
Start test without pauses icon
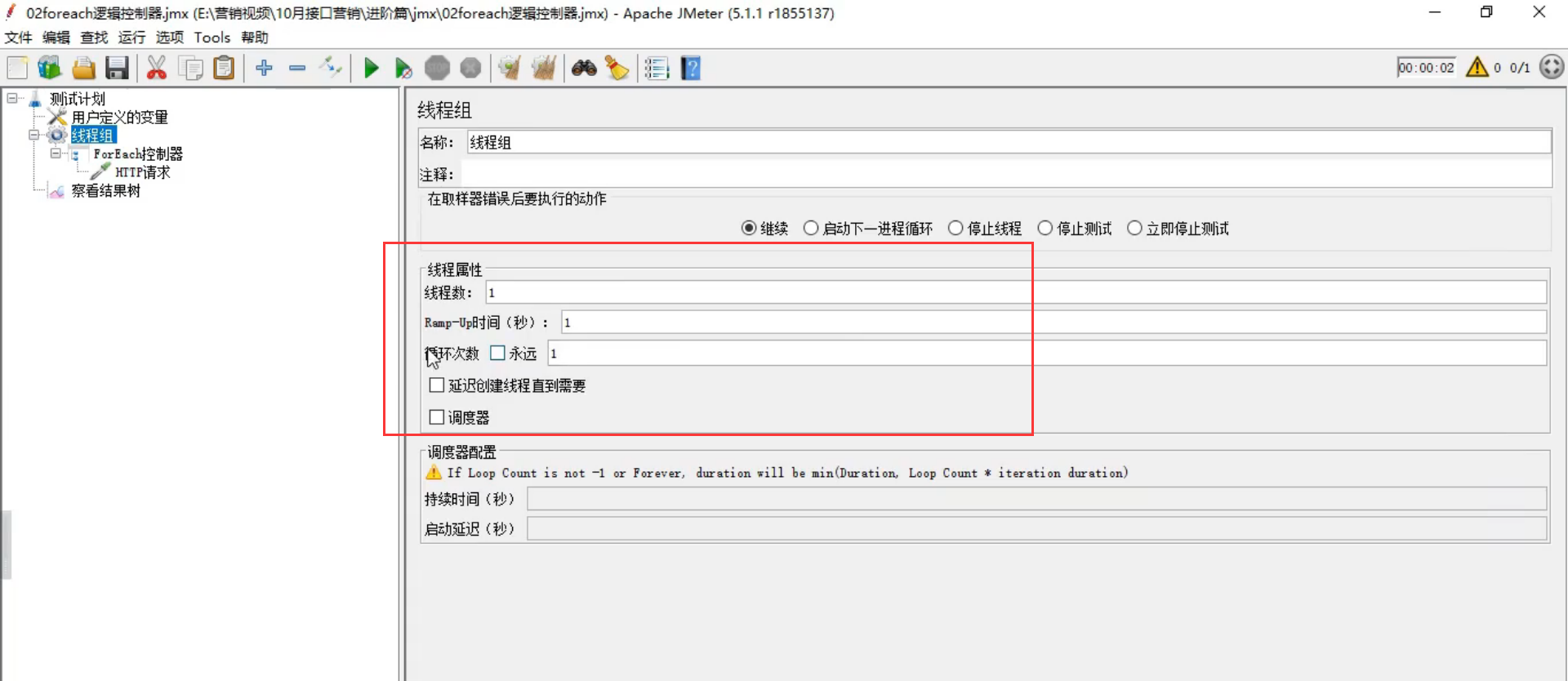403,68
